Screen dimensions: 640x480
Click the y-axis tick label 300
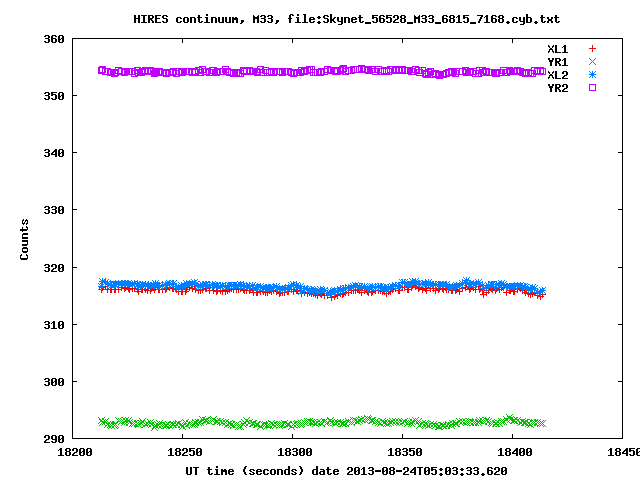click(x=54, y=382)
